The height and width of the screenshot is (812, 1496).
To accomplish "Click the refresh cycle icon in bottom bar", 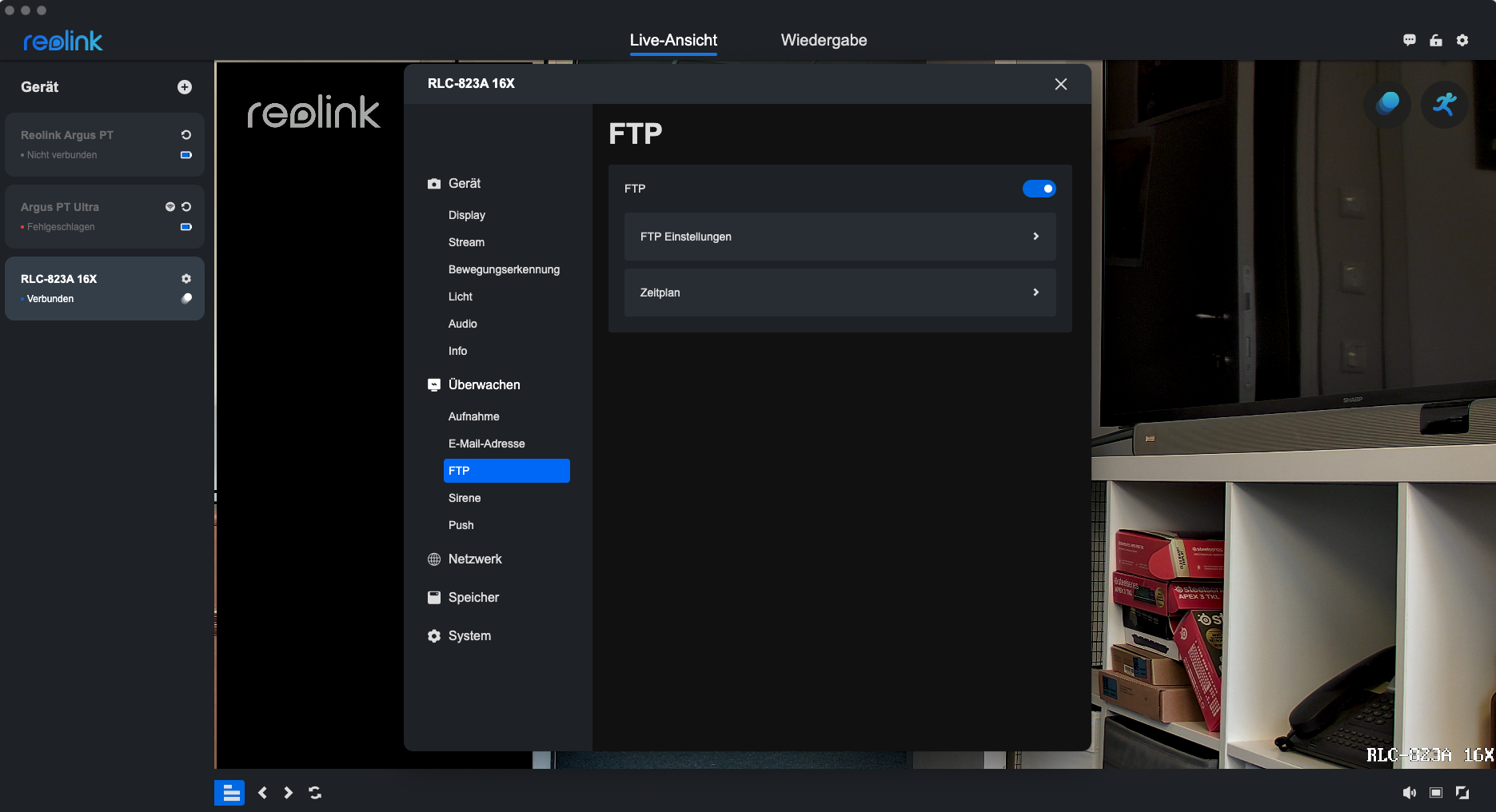I will 315,793.
